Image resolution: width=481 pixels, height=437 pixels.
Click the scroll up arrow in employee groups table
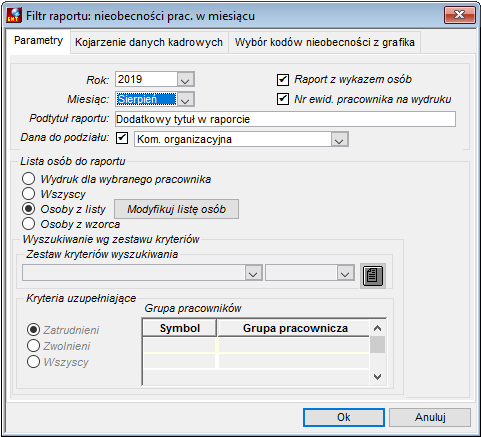click(x=377, y=328)
